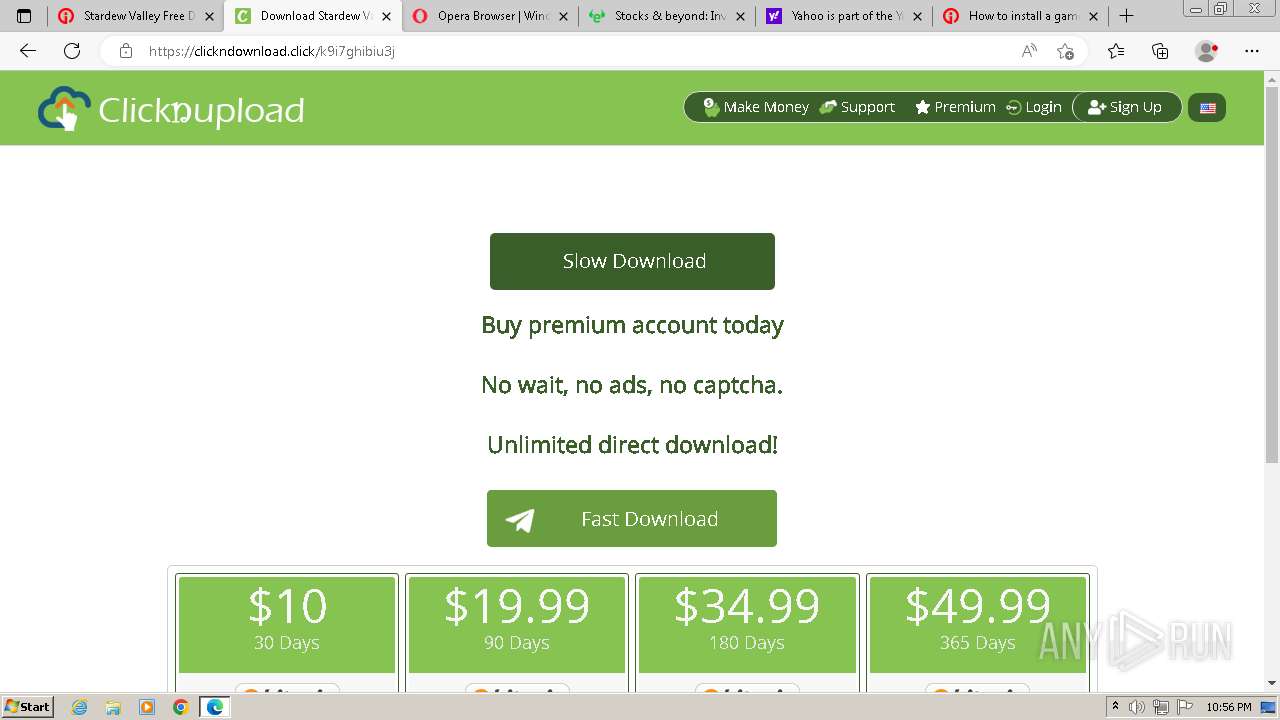Viewport: 1280px width, 720px height.
Task: Show hidden system tray icons
Action: (x=1115, y=707)
